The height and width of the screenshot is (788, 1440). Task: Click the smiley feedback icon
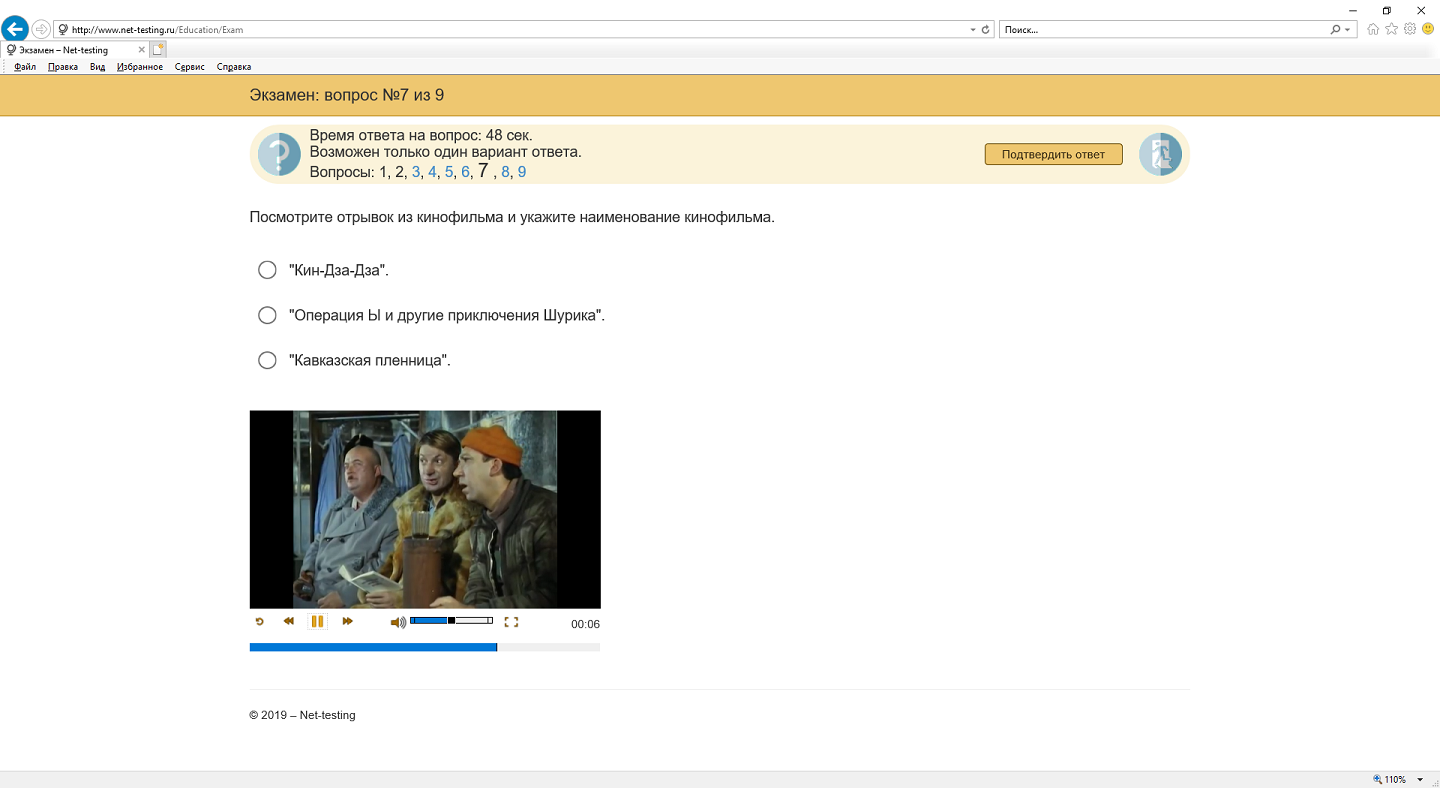click(x=1428, y=29)
